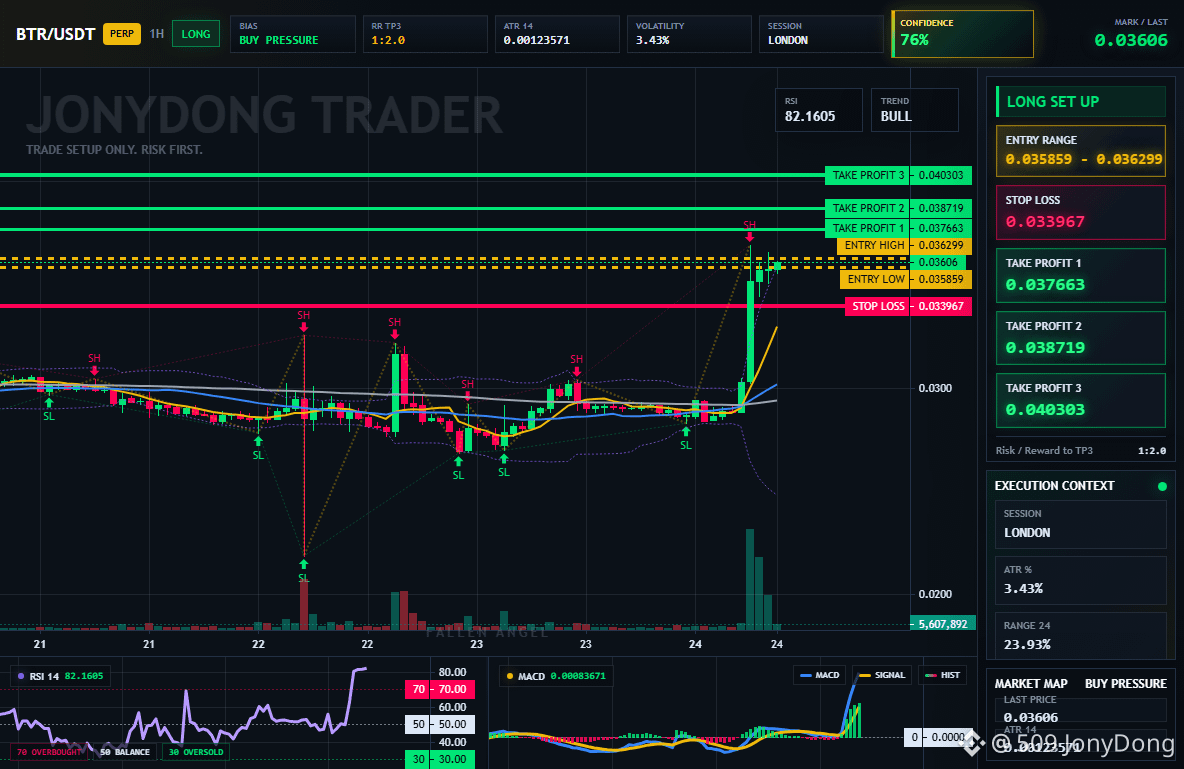This screenshot has height=769, width=1184.
Task: Choose the 1H timeframe label
Action: pyautogui.click(x=156, y=34)
